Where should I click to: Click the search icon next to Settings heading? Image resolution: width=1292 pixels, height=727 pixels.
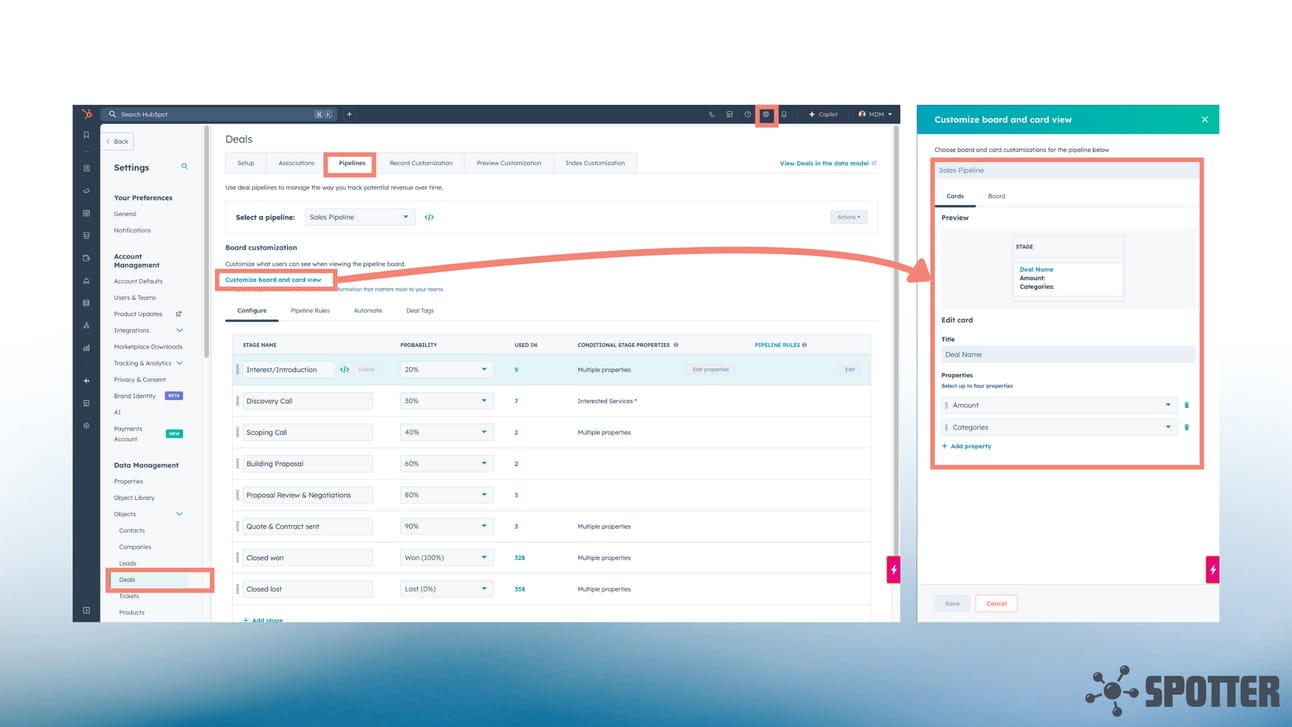184,167
